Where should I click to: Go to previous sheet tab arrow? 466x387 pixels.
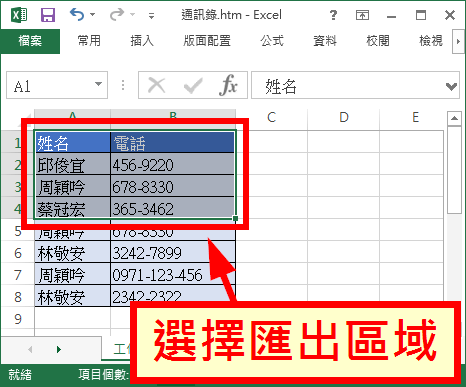[x=30, y=349]
